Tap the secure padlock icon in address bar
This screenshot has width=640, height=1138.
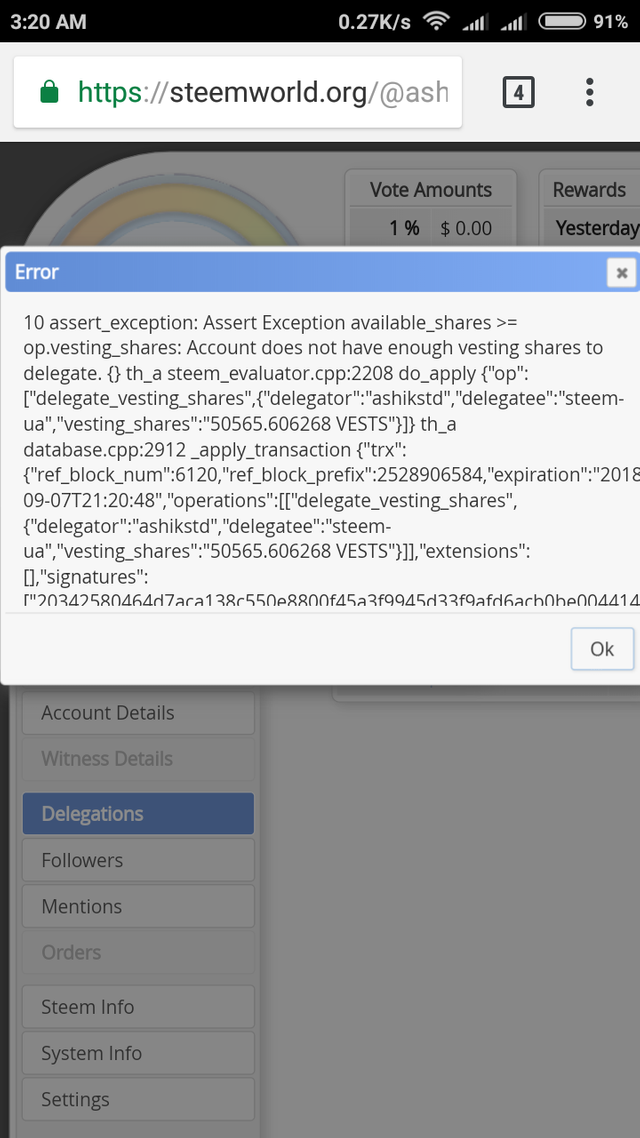click(x=49, y=93)
